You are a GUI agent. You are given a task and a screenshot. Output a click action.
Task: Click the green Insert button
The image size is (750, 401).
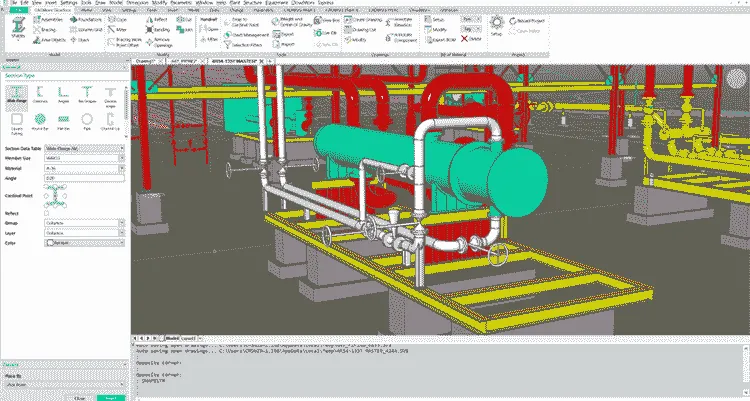tap(111, 398)
